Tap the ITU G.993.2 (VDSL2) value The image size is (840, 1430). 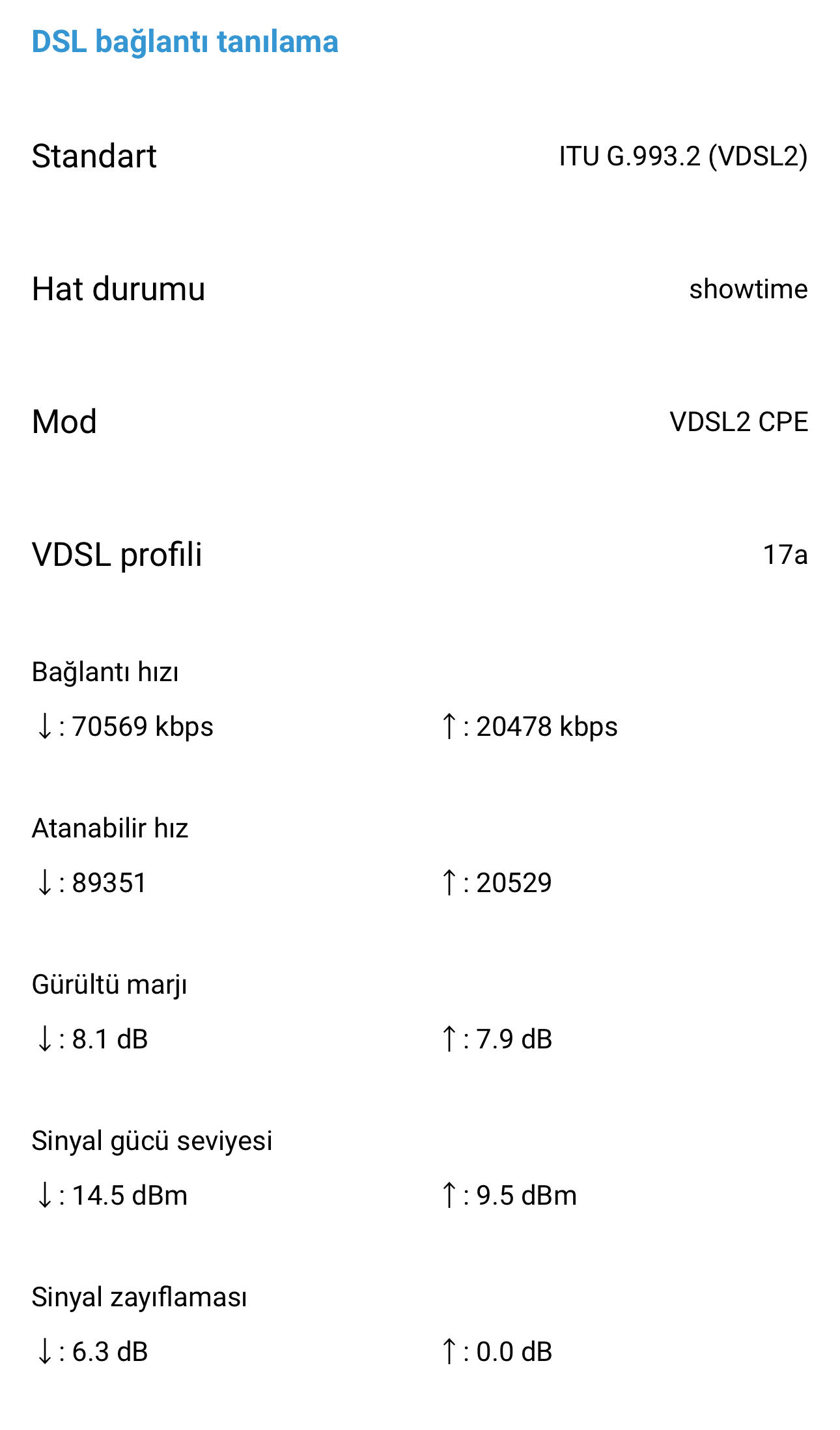coord(683,156)
